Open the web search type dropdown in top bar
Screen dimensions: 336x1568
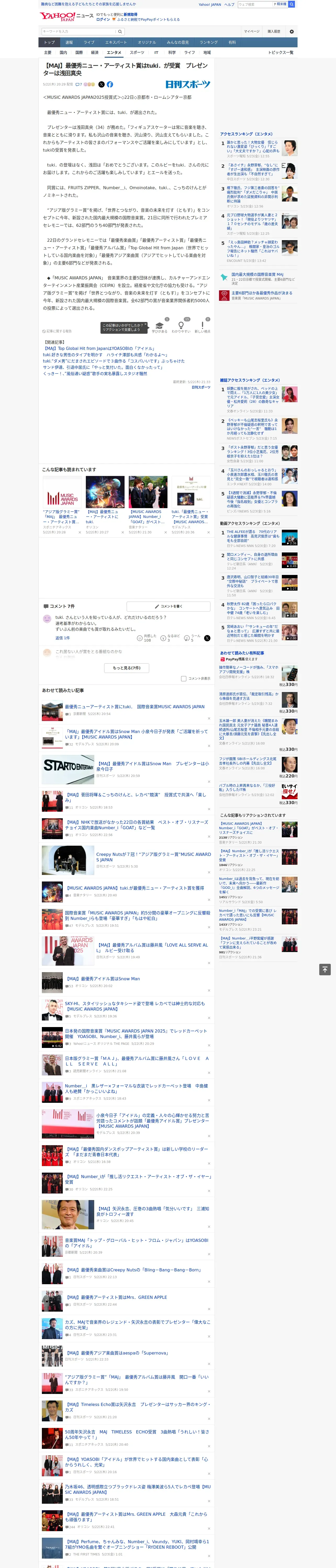pyautogui.click(x=281, y=4)
